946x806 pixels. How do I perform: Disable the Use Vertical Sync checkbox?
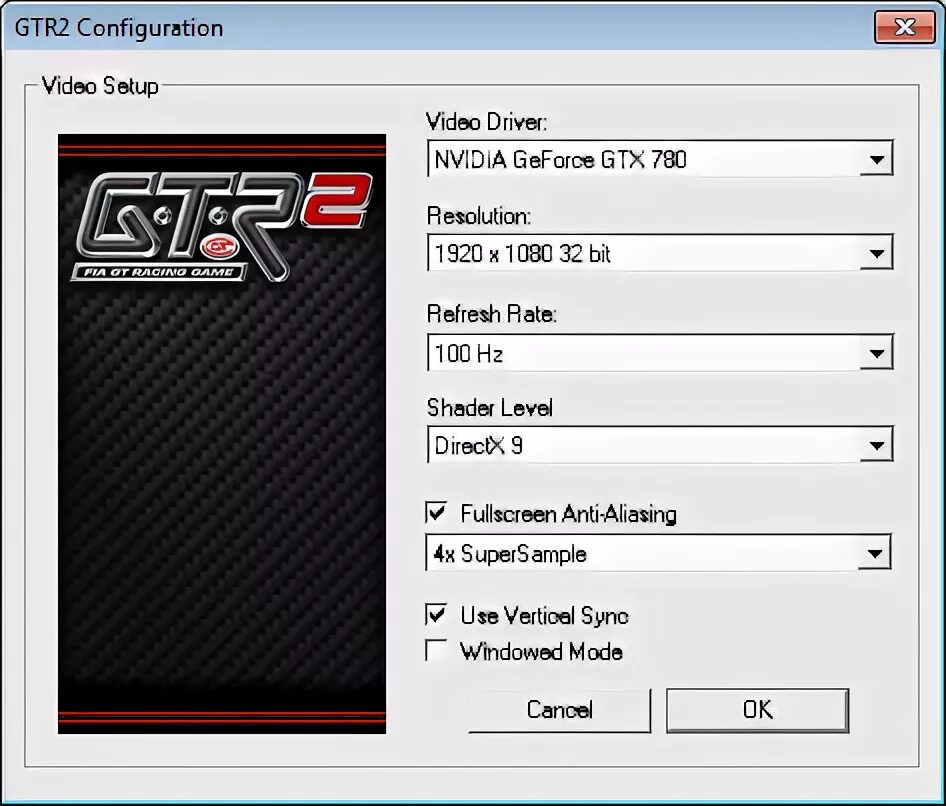436,614
